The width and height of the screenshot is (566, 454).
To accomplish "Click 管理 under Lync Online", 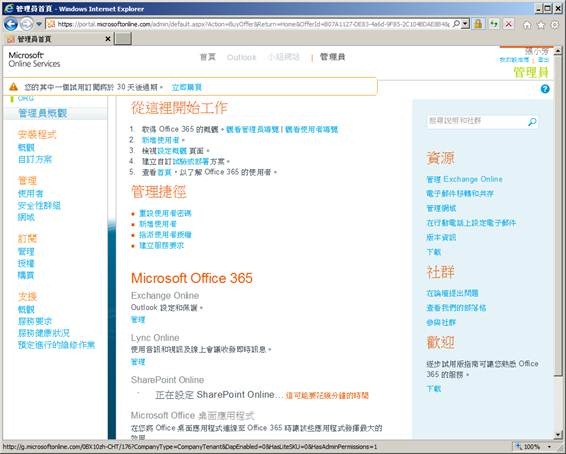I will [138, 362].
